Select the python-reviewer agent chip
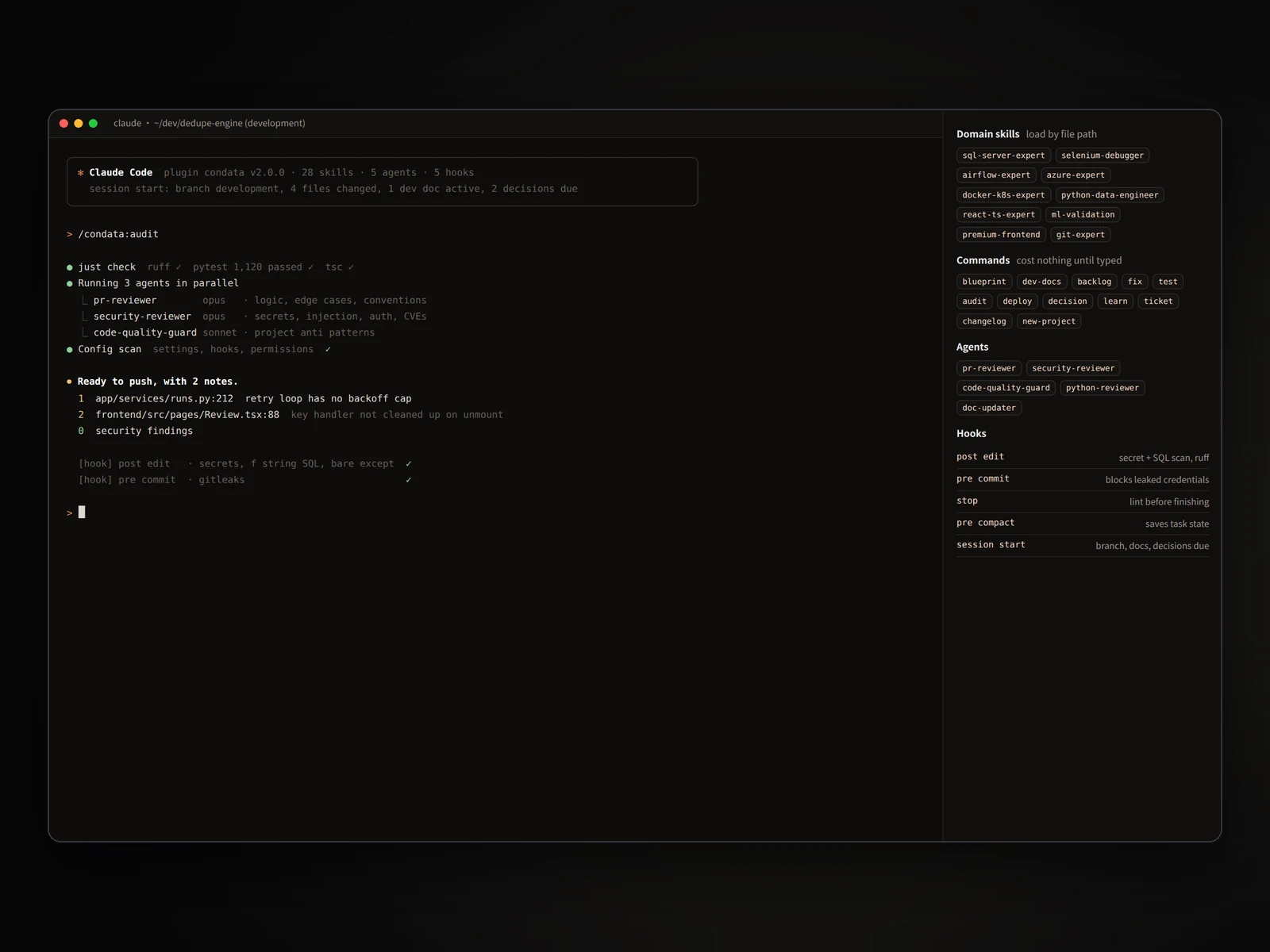The height and width of the screenshot is (952, 1270). tap(1102, 388)
